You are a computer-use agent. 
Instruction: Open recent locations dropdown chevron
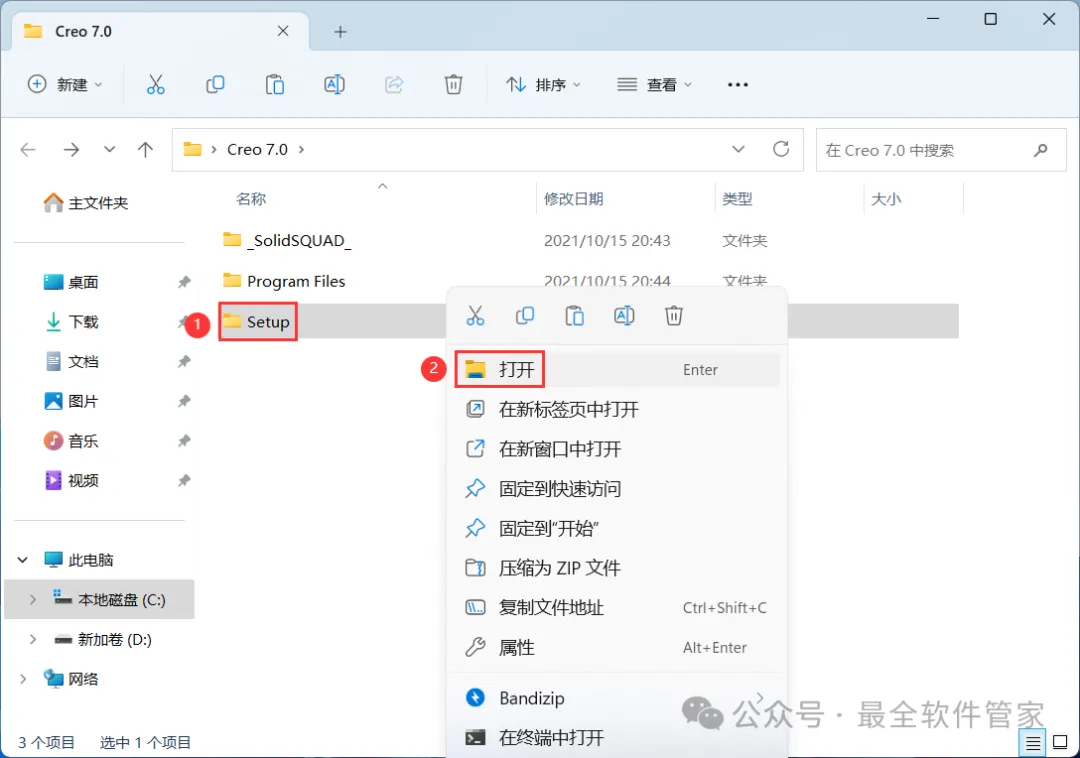click(x=109, y=149)
